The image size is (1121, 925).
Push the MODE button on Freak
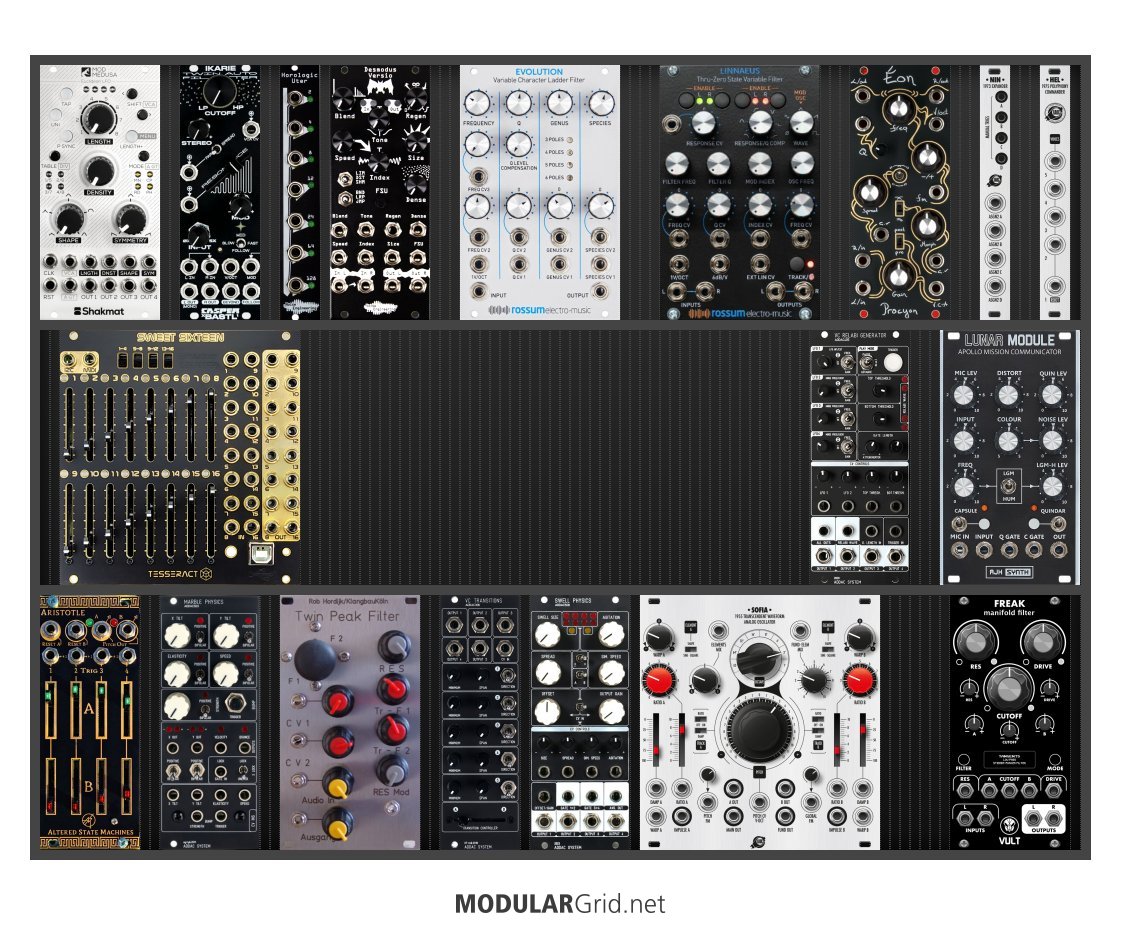click(x=1055, y=759)
